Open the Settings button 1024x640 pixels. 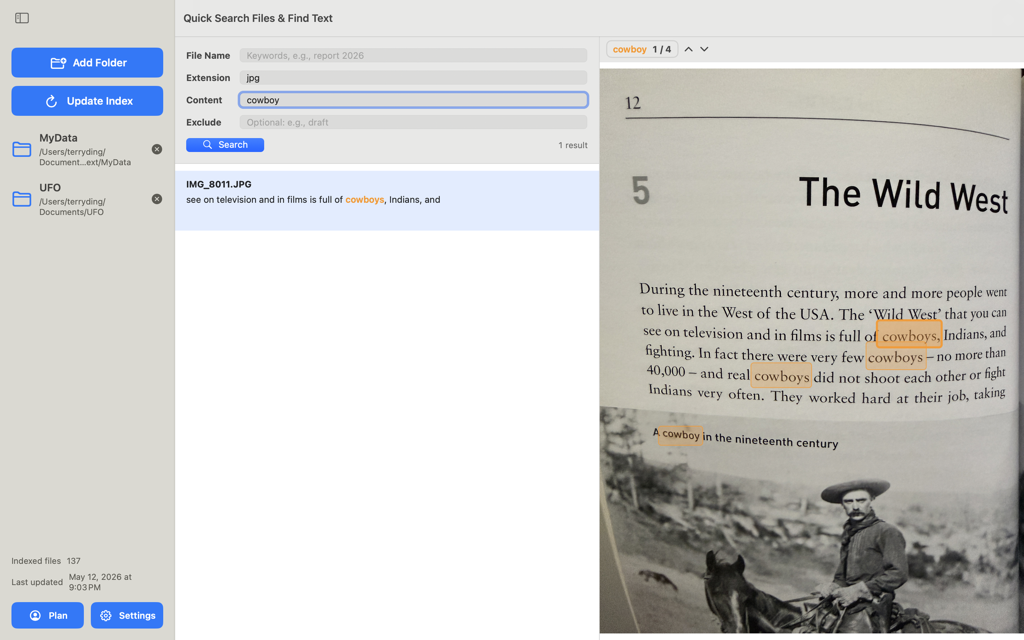point(127,615)
